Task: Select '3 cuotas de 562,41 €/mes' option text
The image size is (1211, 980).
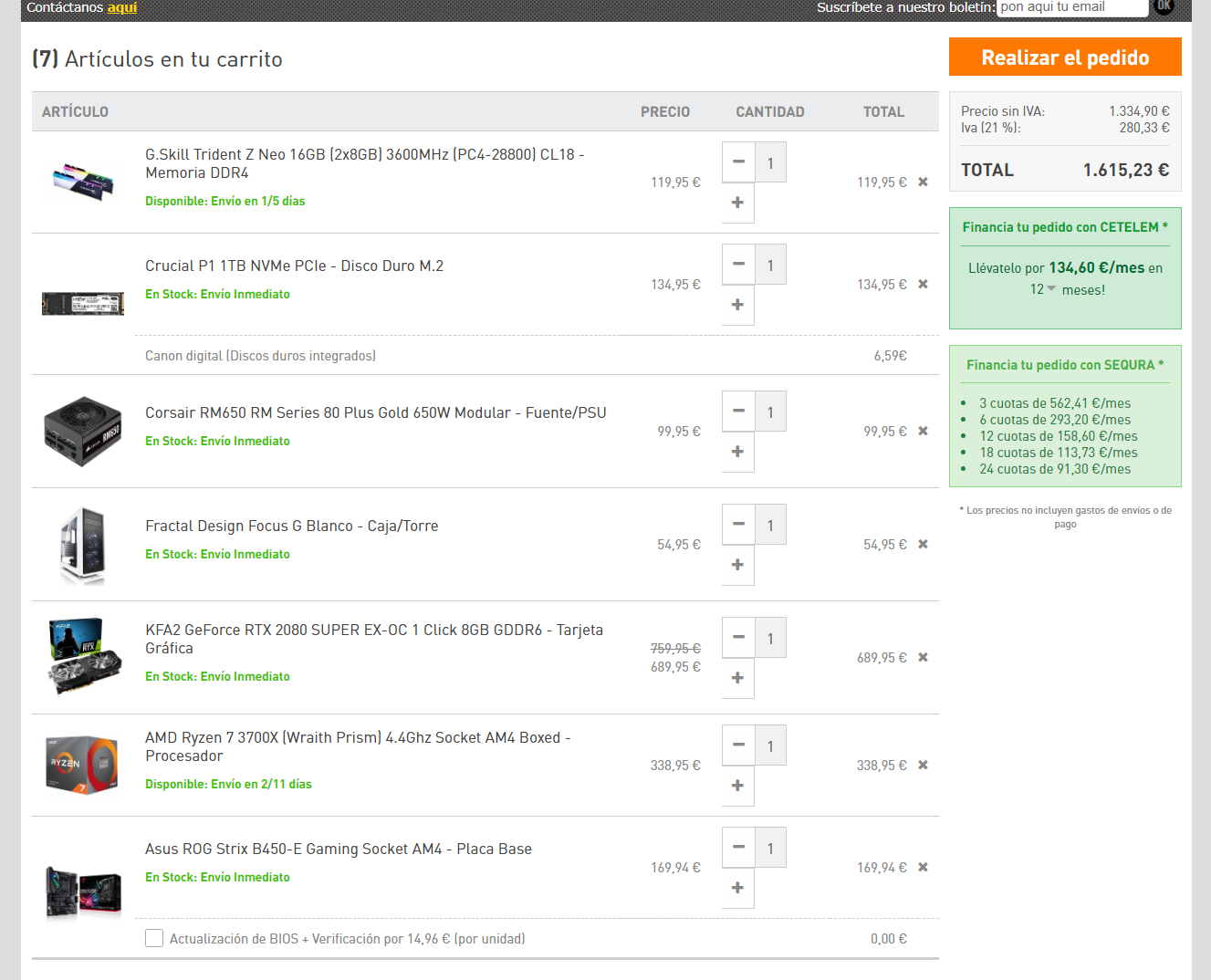Action: click(1055, 403)
